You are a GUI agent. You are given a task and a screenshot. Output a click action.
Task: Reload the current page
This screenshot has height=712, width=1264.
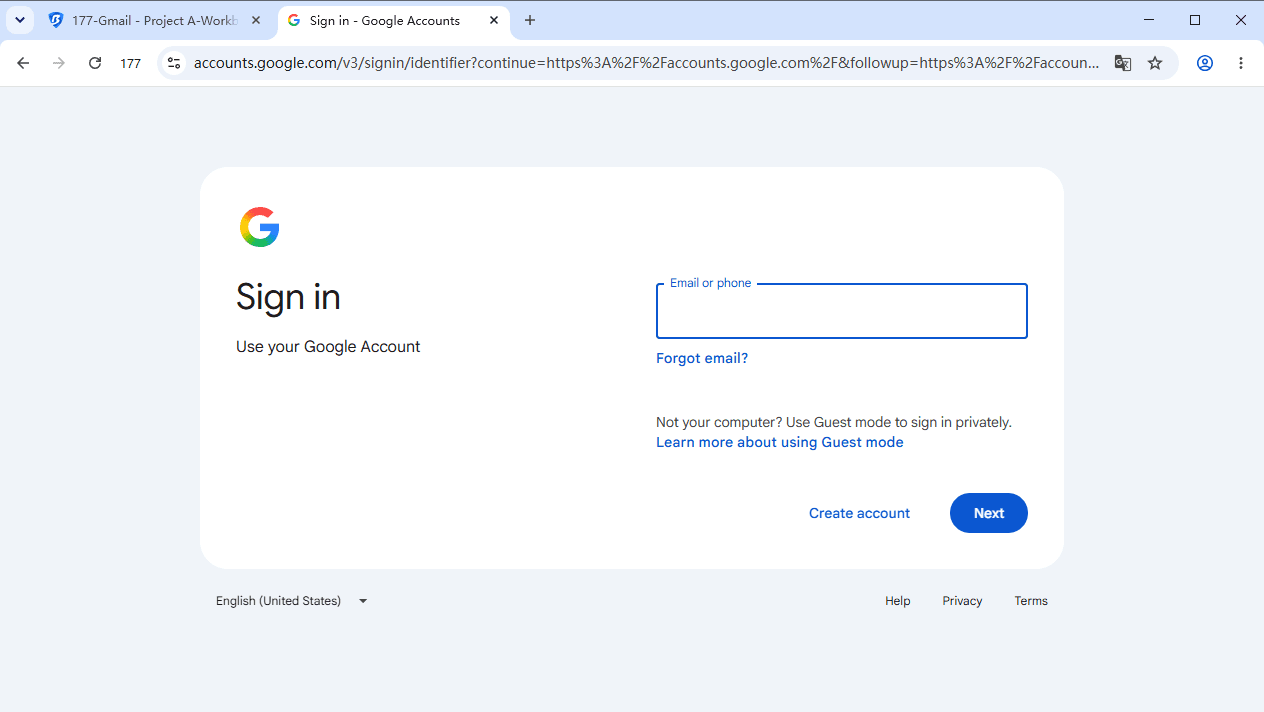coord(95,63)
